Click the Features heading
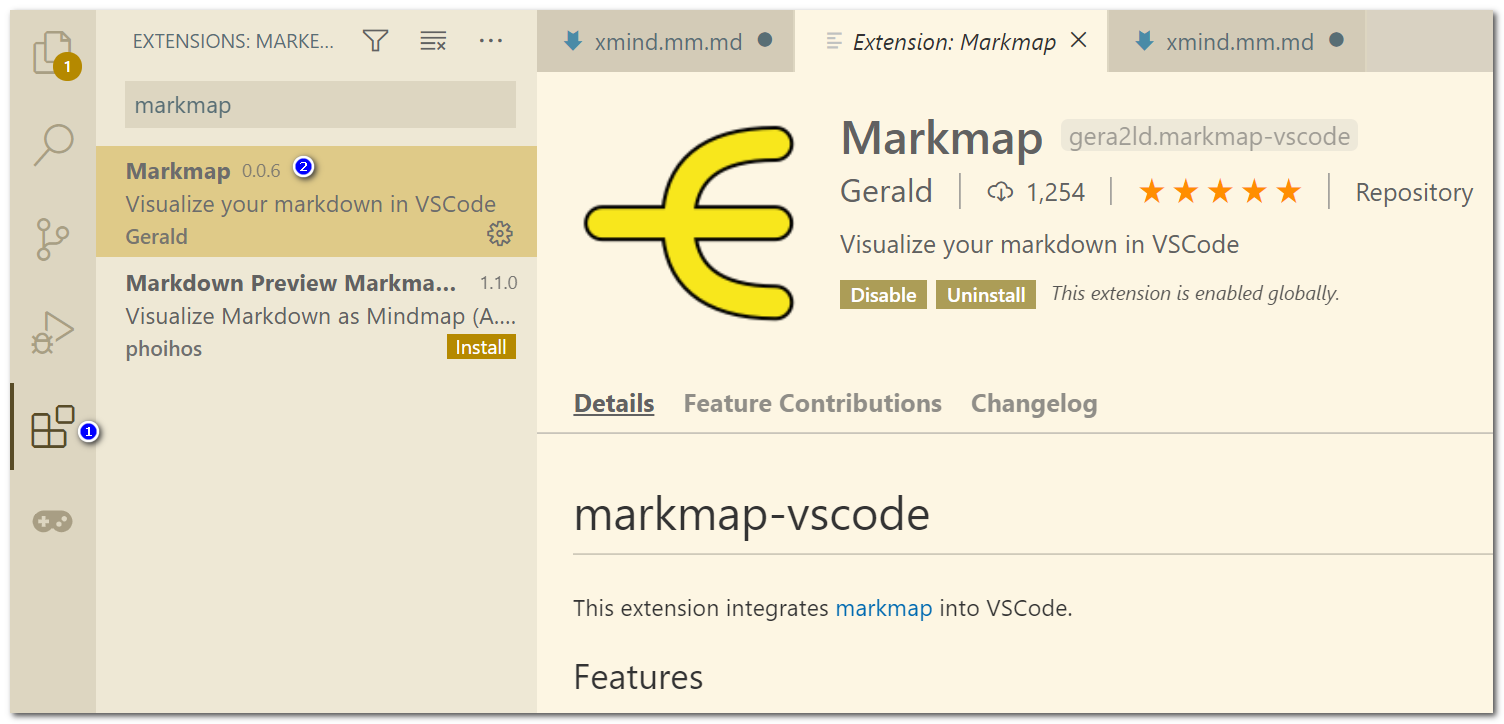This screenshot has width=1504, height=724. click(x=638, y=677)
